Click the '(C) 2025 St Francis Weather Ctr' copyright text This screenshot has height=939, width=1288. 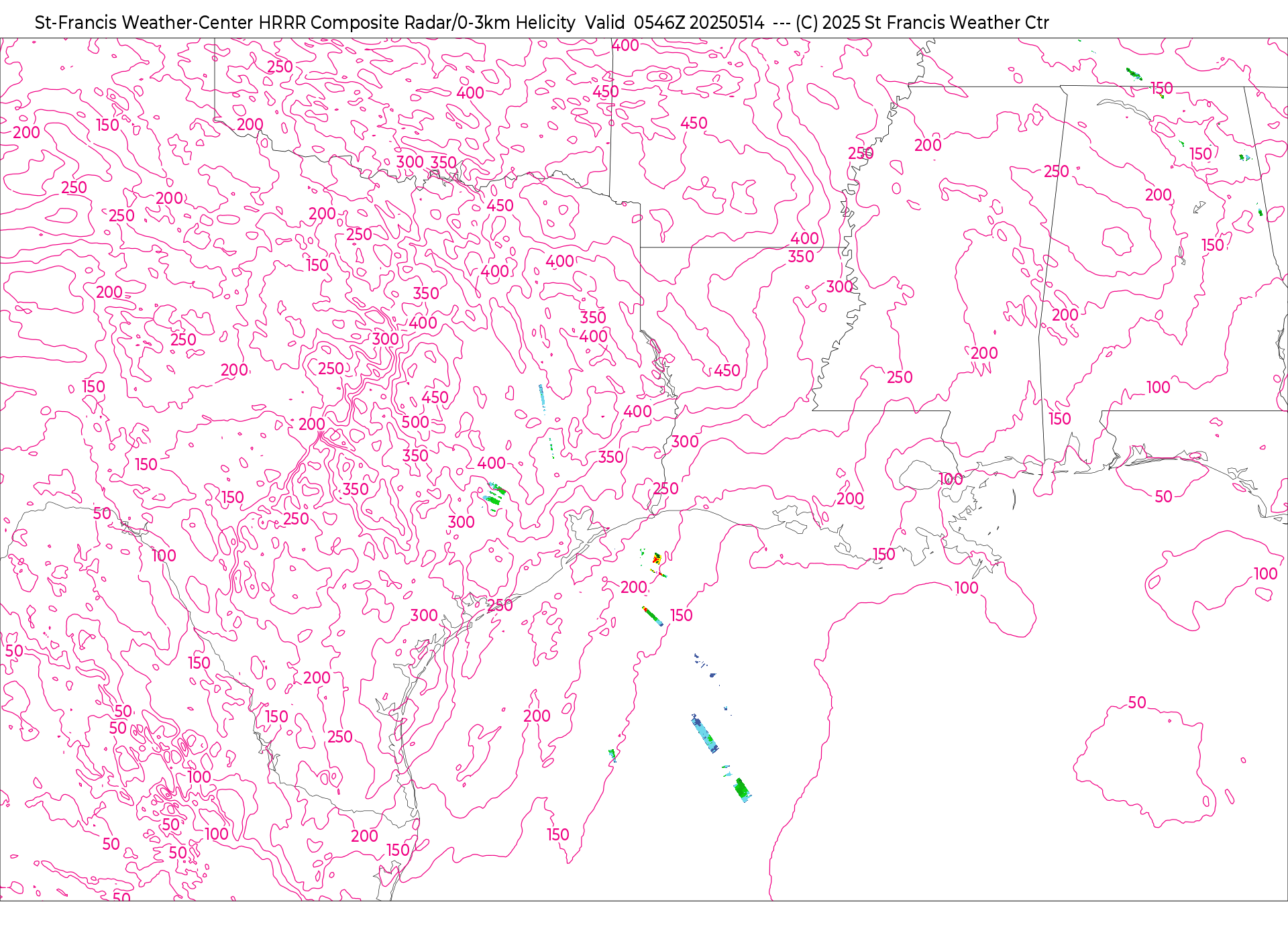(922, 23)
